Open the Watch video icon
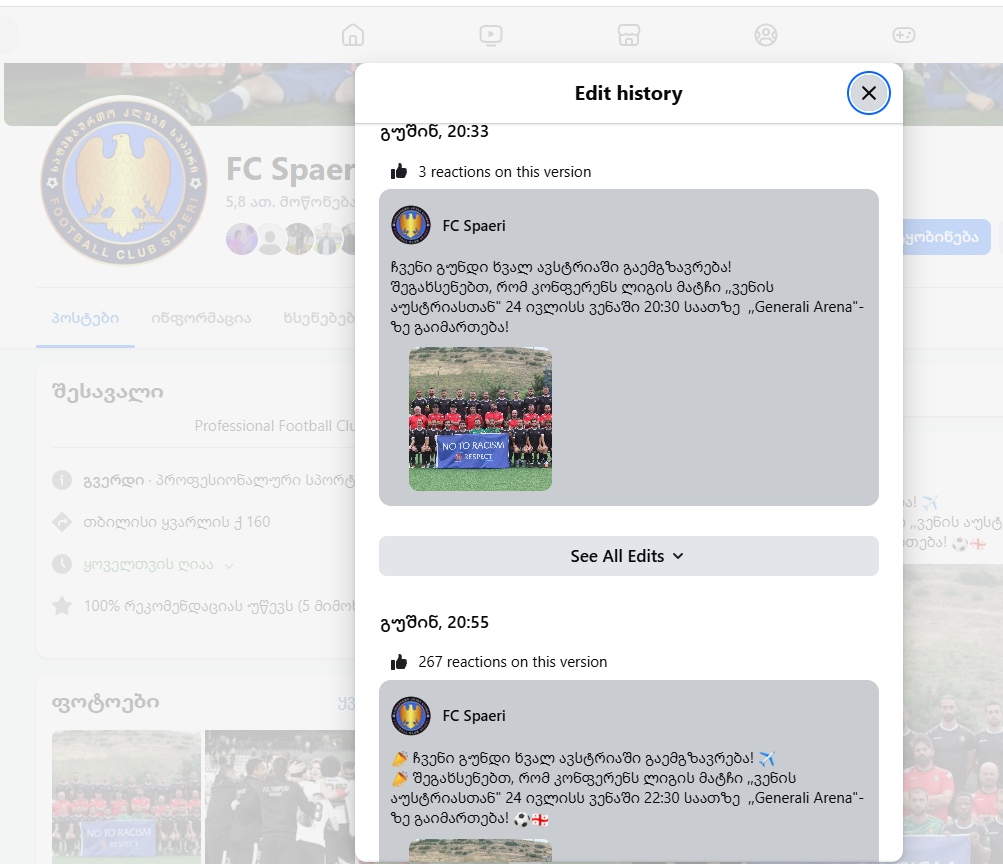 click(491, 35)
